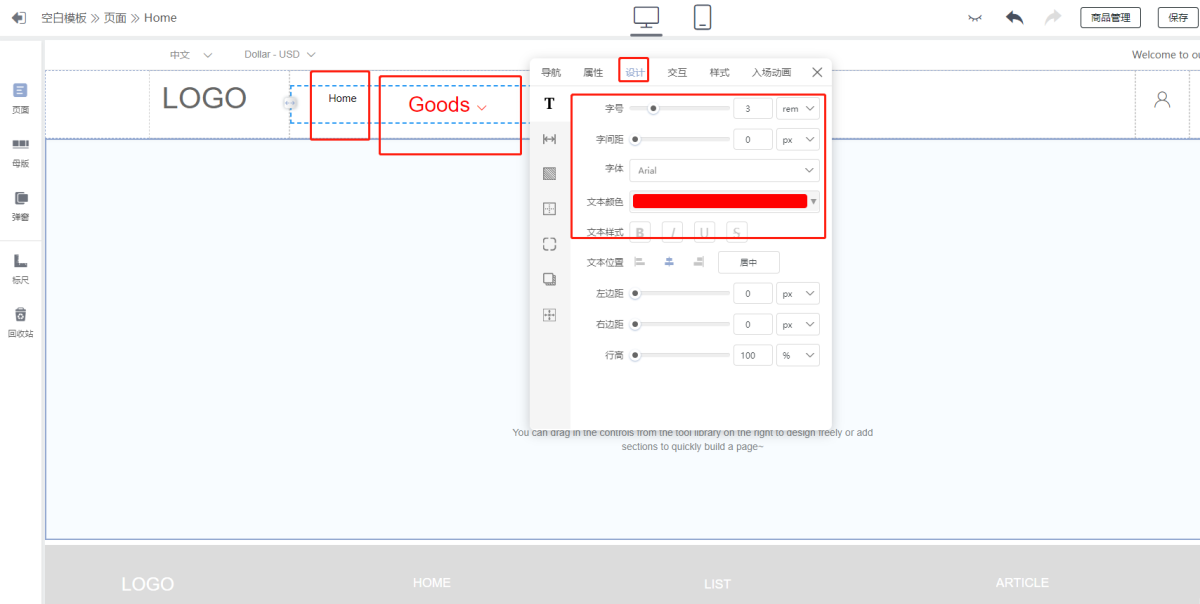Click the 商品管理 button

point(1110,18)
